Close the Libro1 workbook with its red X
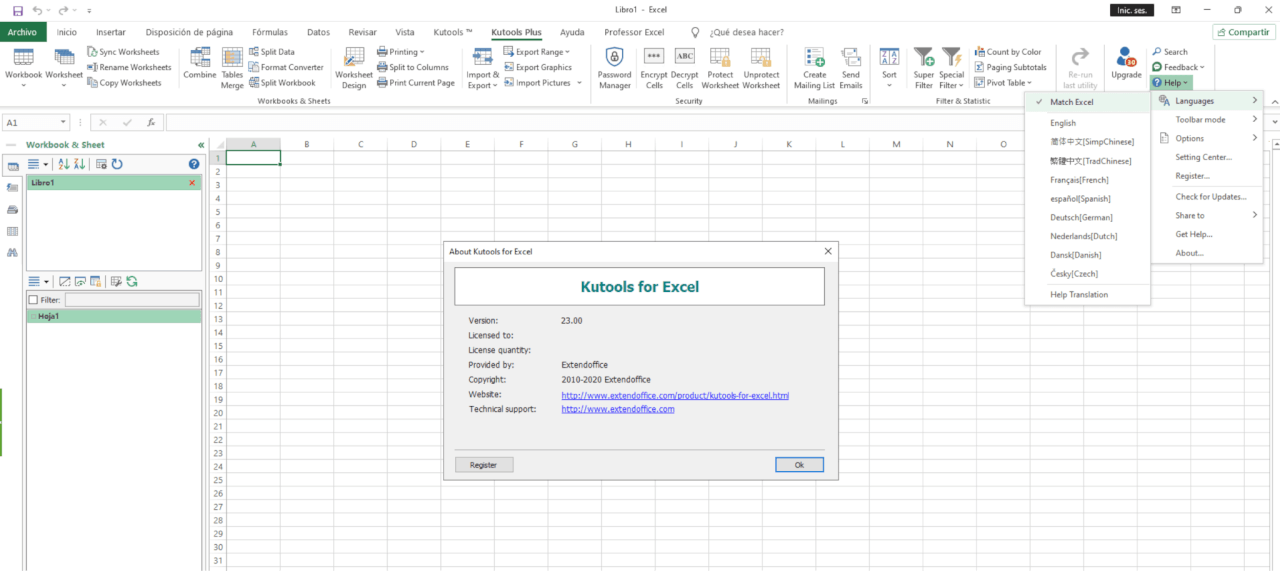Screen dimensions: 1280x571 (x=192, y=183)
